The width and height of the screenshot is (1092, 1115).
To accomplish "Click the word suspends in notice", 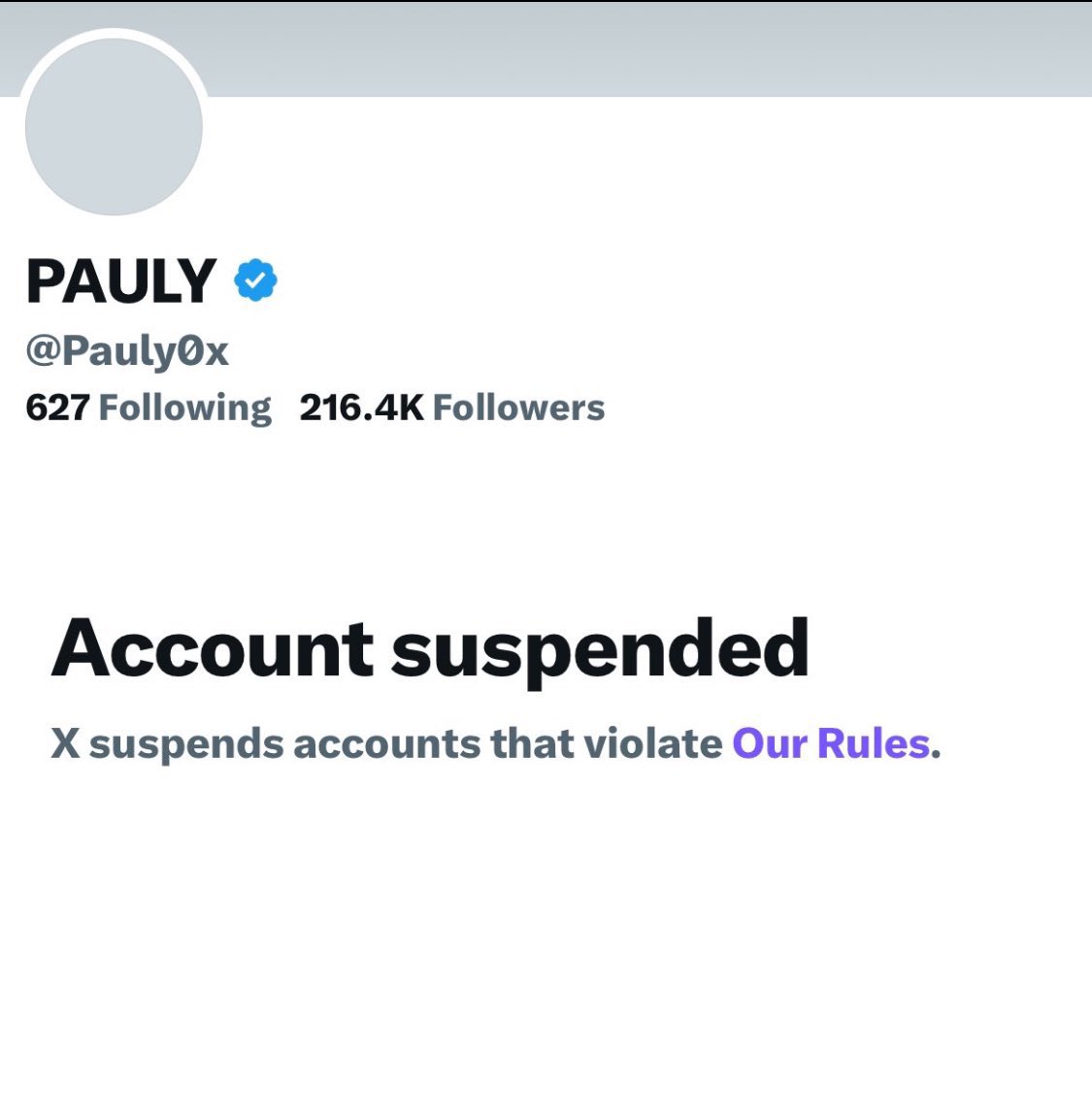I will coord(185,744).
